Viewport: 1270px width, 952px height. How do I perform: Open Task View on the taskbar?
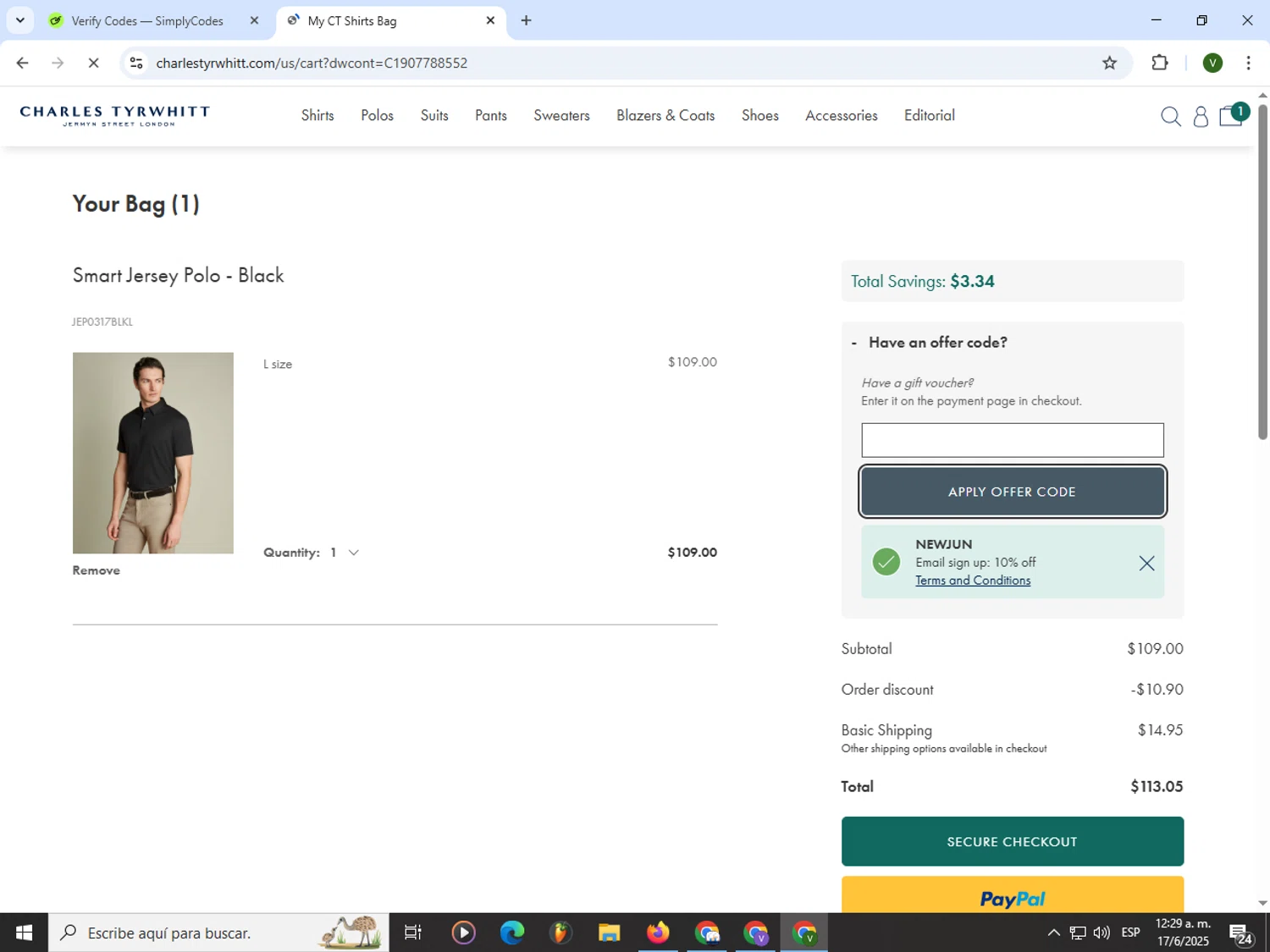(x=413, y=933)
